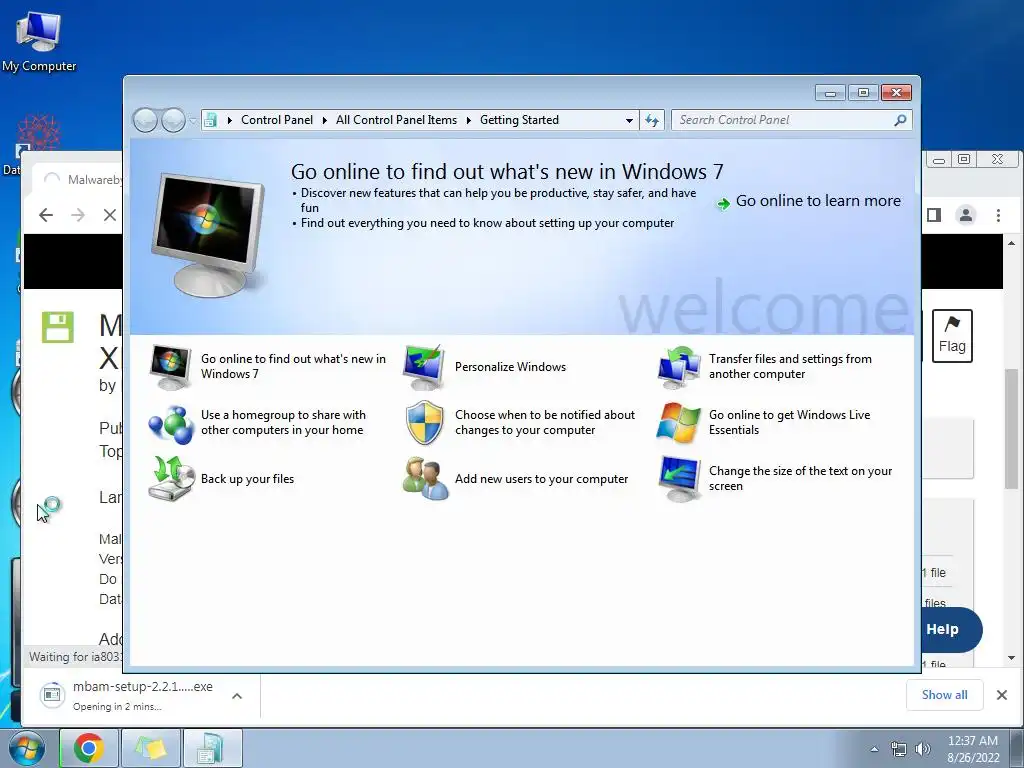
Task: Select the shield icon for notification settings
Action: (424, 423)
